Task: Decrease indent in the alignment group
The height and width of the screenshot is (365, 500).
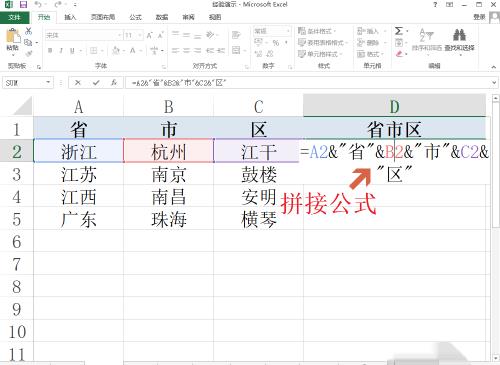Action: [209, 51]
